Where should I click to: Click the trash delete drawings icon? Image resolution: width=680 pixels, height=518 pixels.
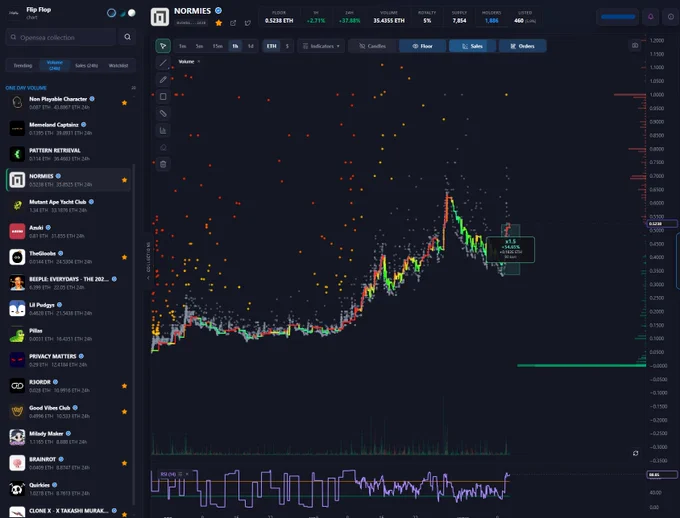(163, 164)
